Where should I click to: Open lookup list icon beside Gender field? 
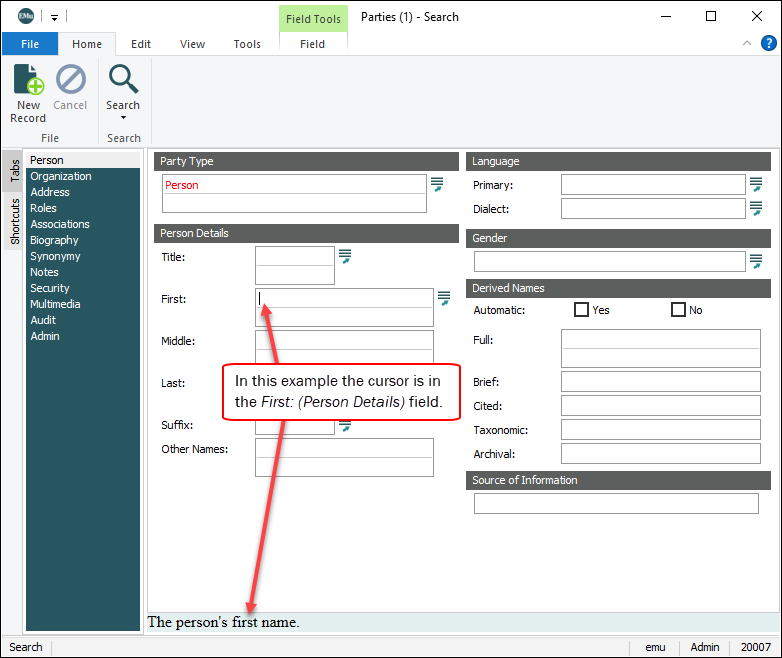(x=756, y=261)
